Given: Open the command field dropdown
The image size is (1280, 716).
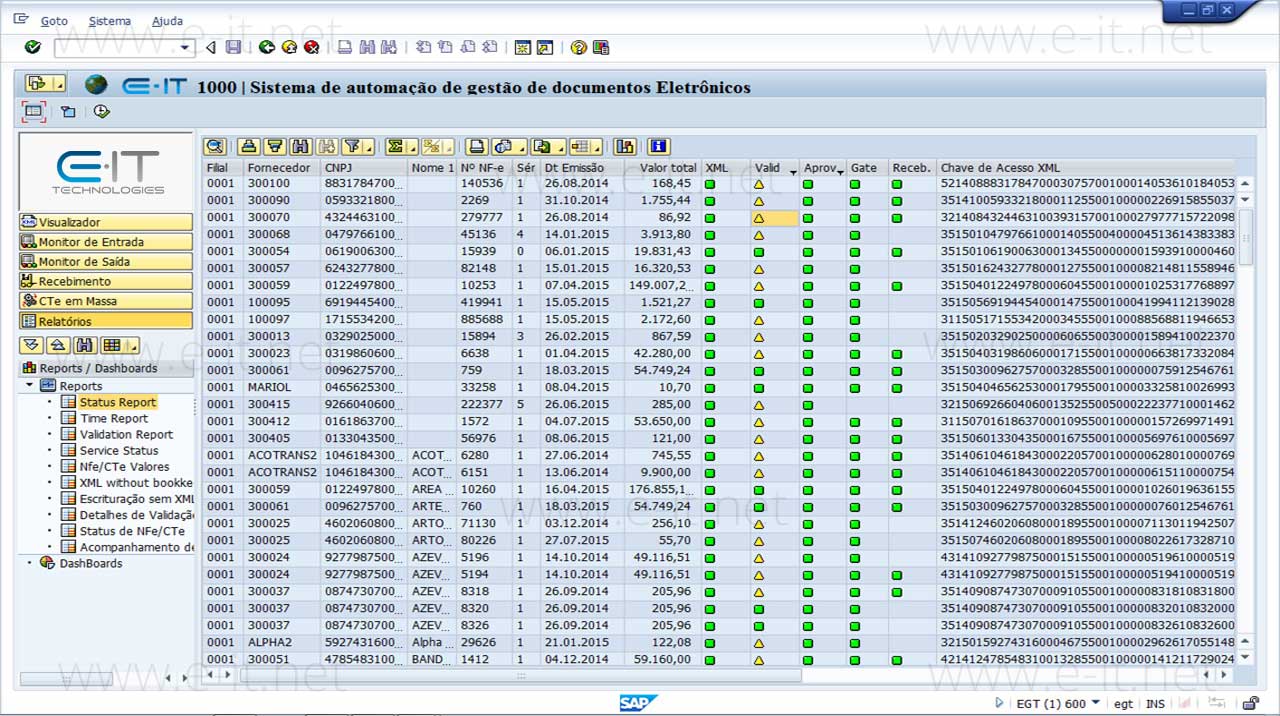Looking at the screenshot, I should [185, 47].
